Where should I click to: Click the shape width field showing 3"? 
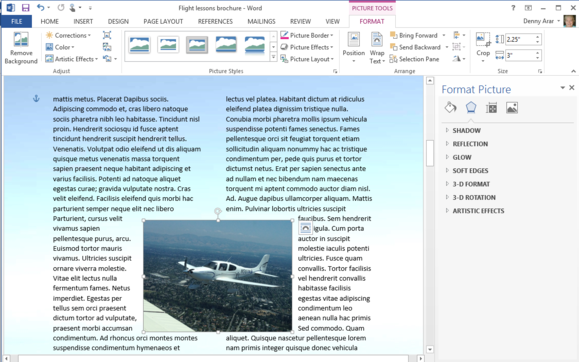pos(520,55)
